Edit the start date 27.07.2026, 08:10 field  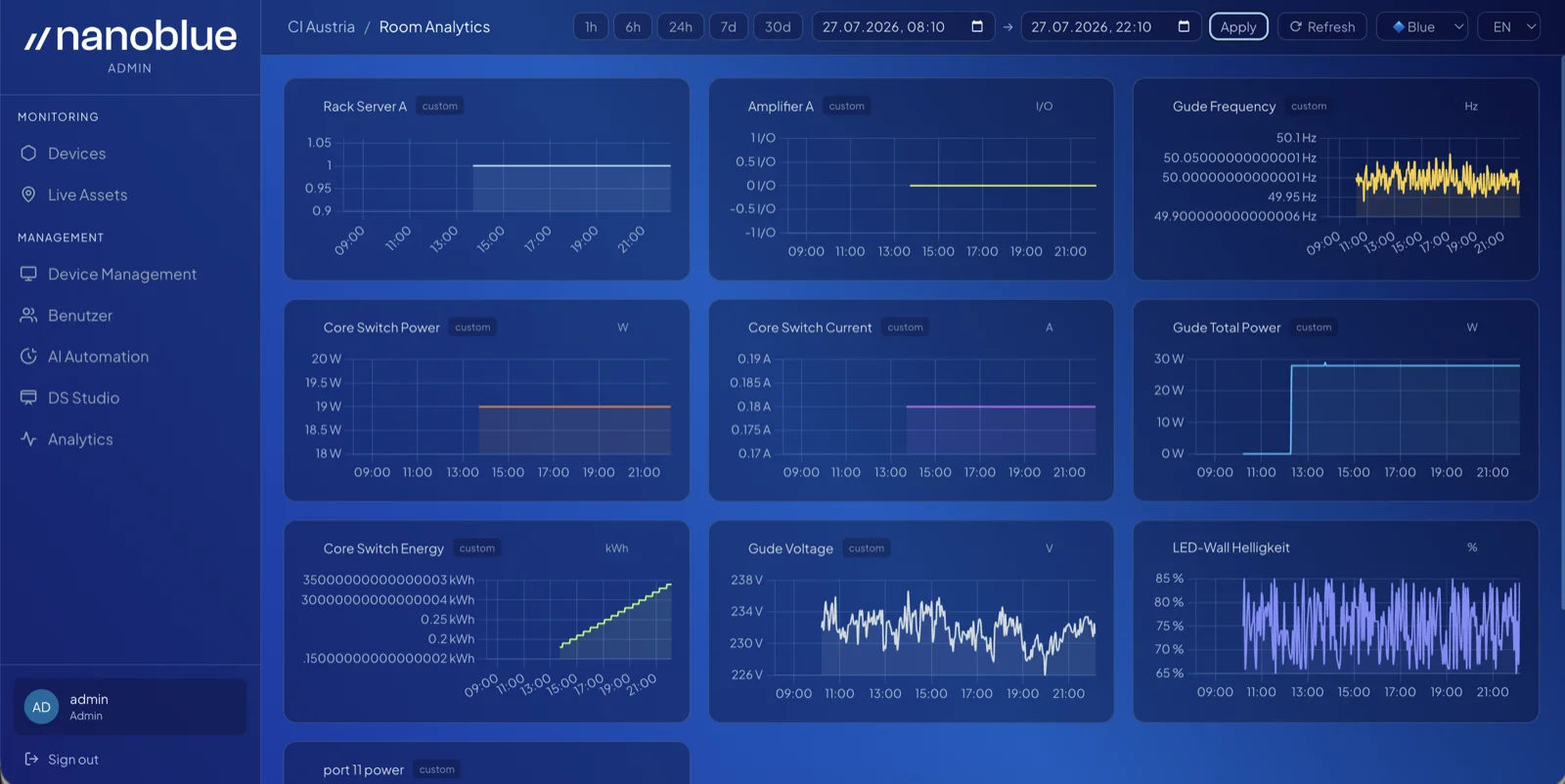903,26
